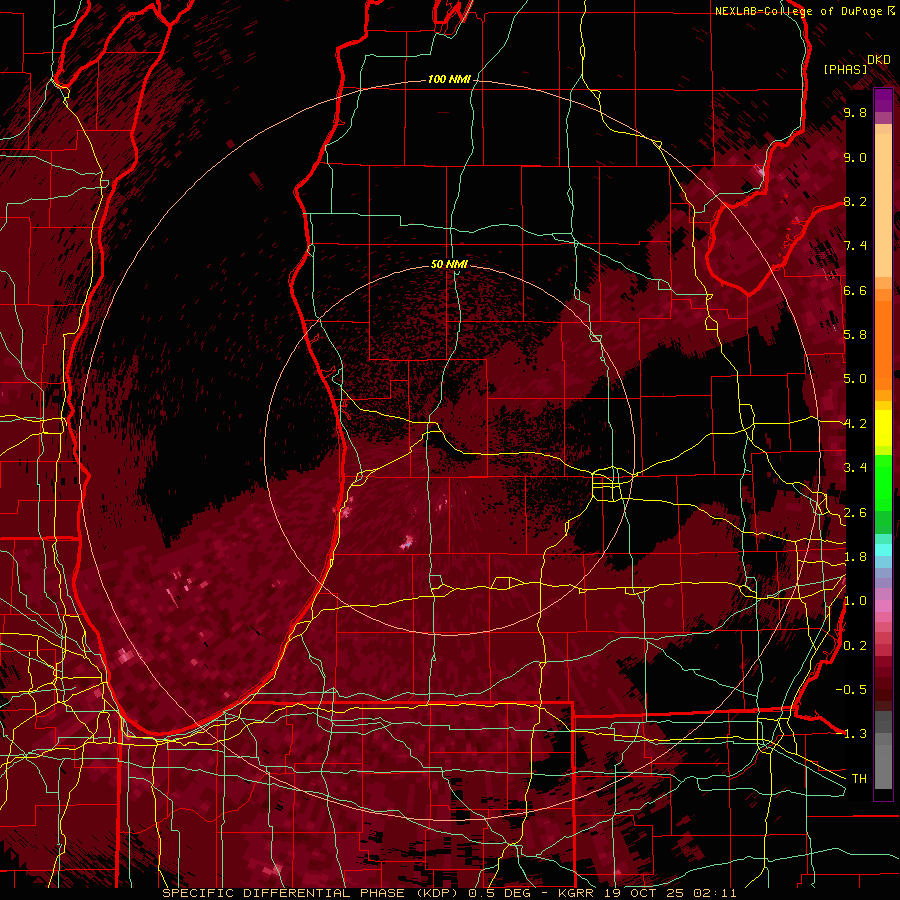This screenshot has height=900, width=900.
Task: Click the SPECIFIC DIFFERENTIAL PHASE (KDP) caption
Action: (313, 893)
